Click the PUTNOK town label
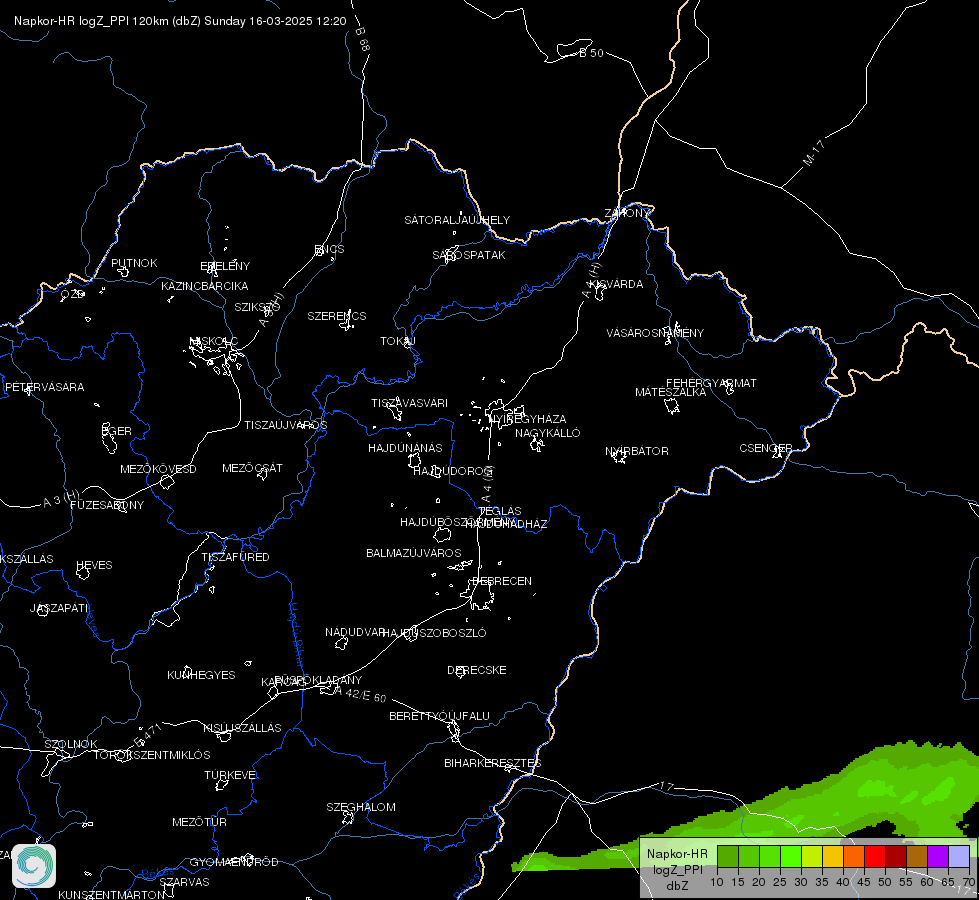The image size is (979, 900). point(134,263)
